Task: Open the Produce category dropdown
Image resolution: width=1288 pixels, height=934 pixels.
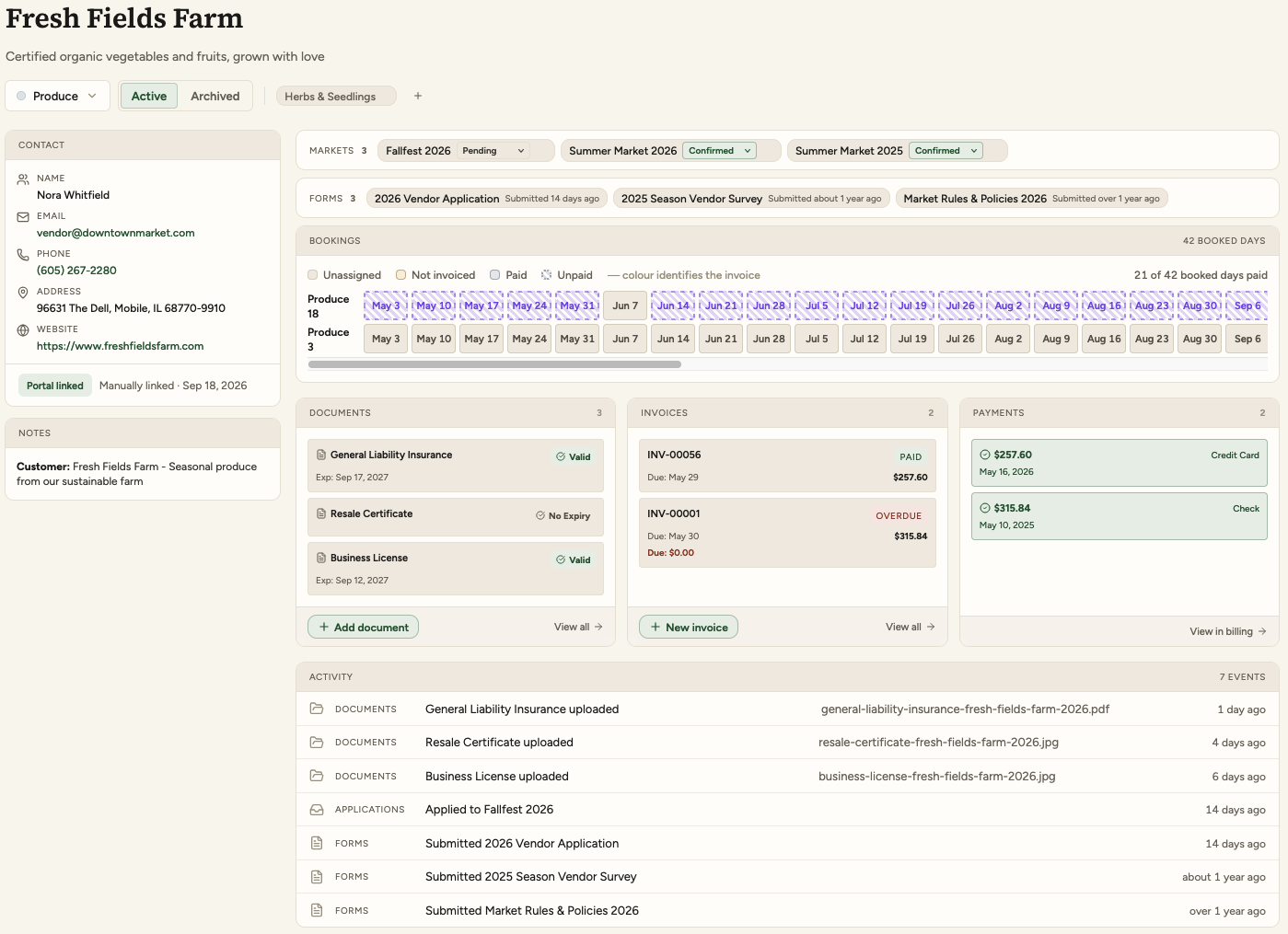Action: point(57,96)
